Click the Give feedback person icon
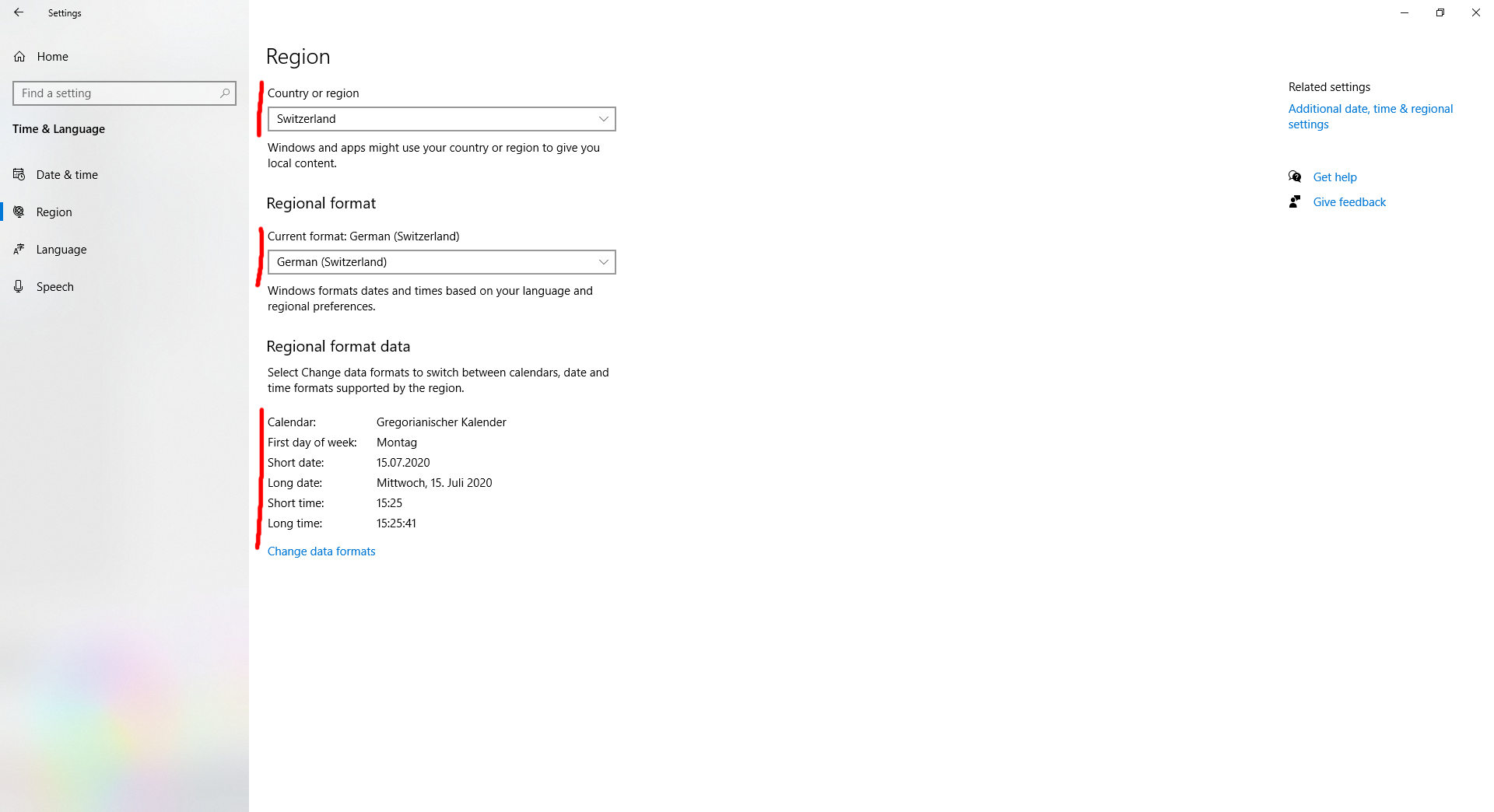The image size is (1494, 812). (x=1294, y=201)
